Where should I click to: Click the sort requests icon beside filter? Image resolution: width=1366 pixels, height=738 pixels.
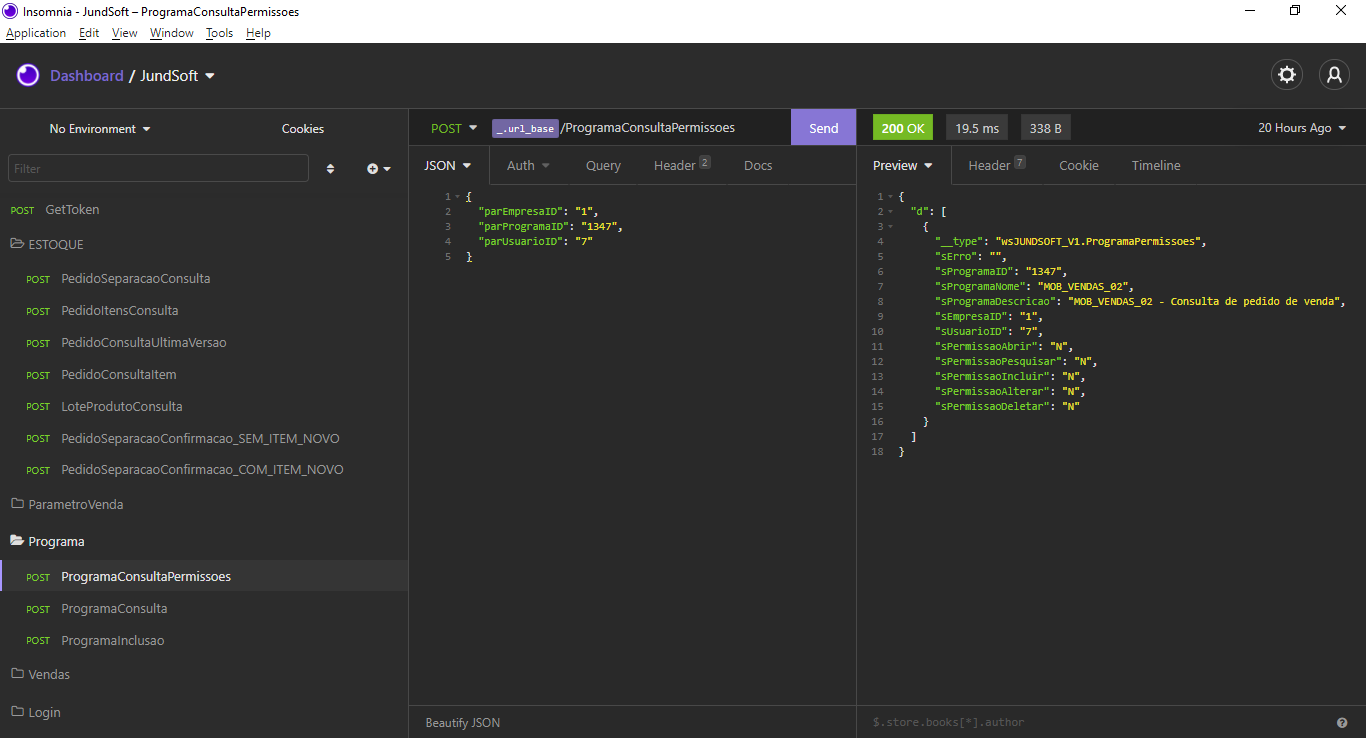point(331,169)
